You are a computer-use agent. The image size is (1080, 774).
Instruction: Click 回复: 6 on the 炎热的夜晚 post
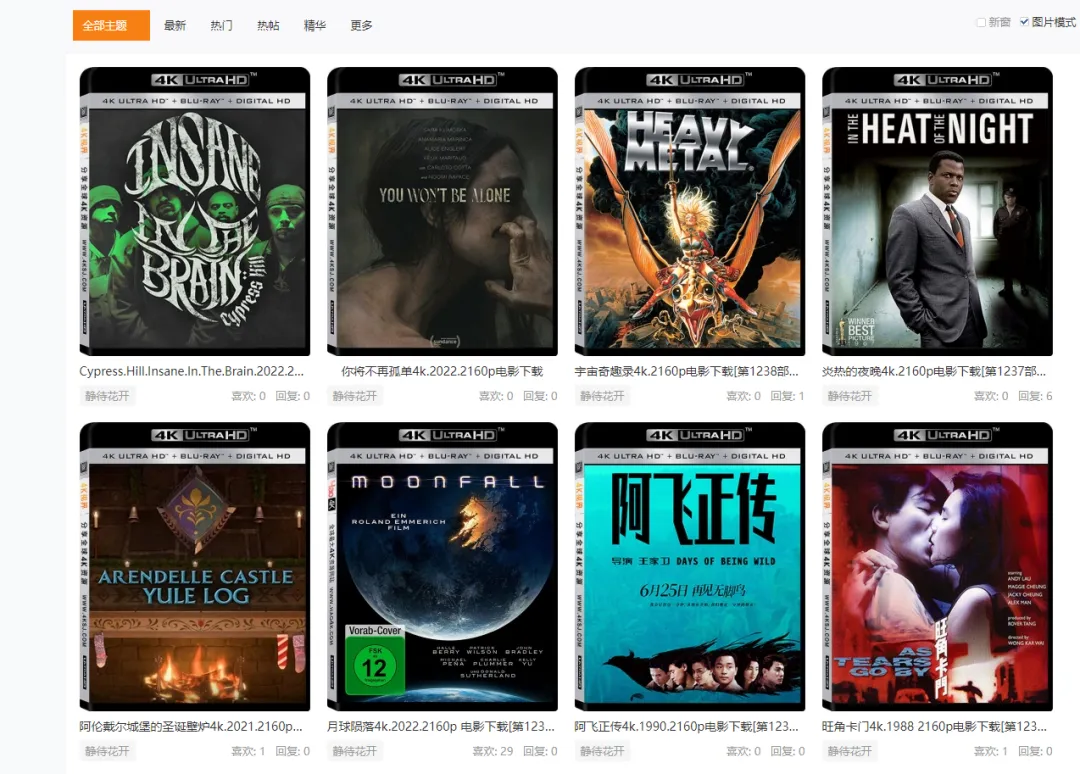[1035, 396]
